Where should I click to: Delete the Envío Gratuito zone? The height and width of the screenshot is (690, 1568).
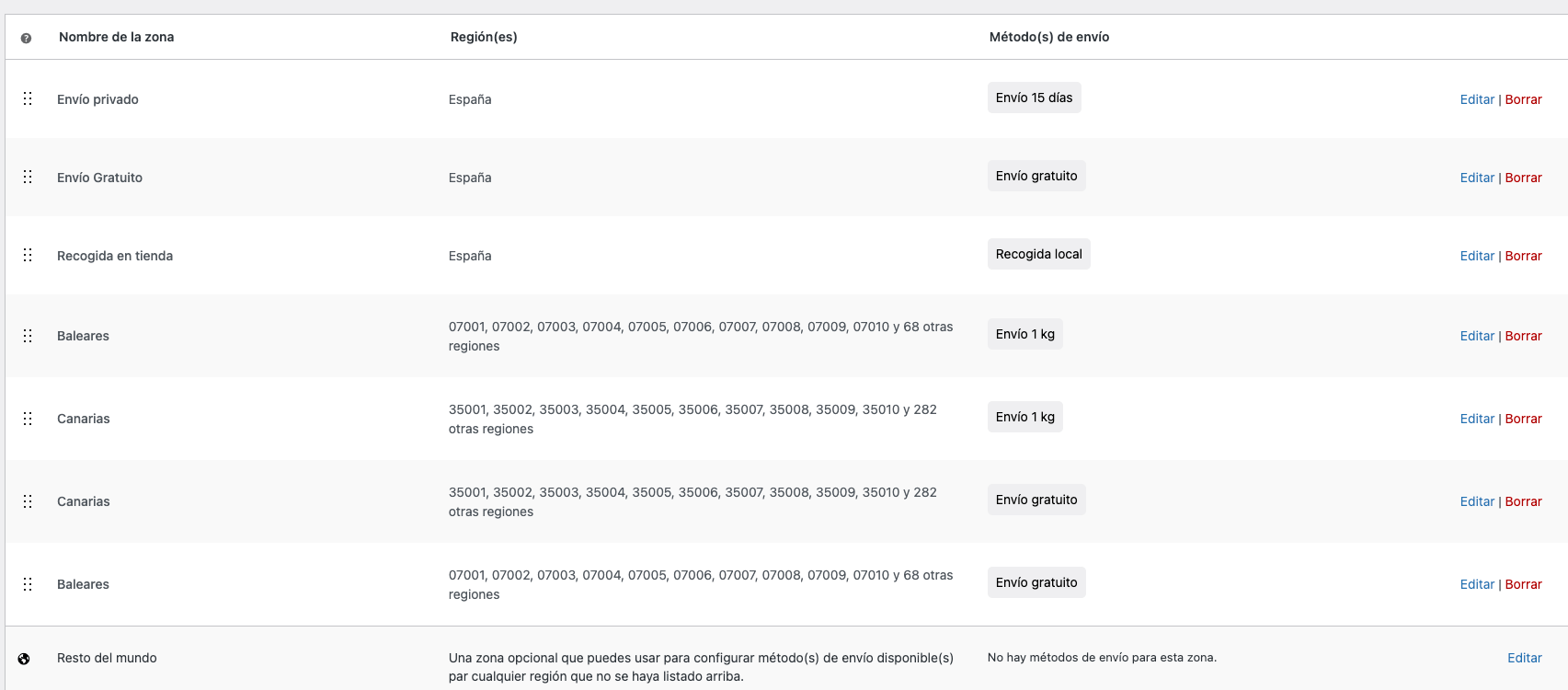point(1523,178)
